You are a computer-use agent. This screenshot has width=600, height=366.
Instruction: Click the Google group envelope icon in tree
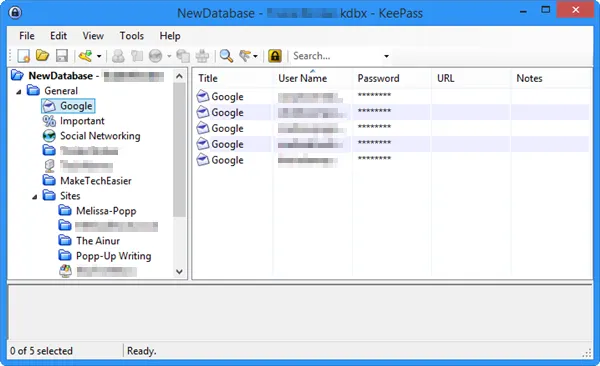[49, 106]
